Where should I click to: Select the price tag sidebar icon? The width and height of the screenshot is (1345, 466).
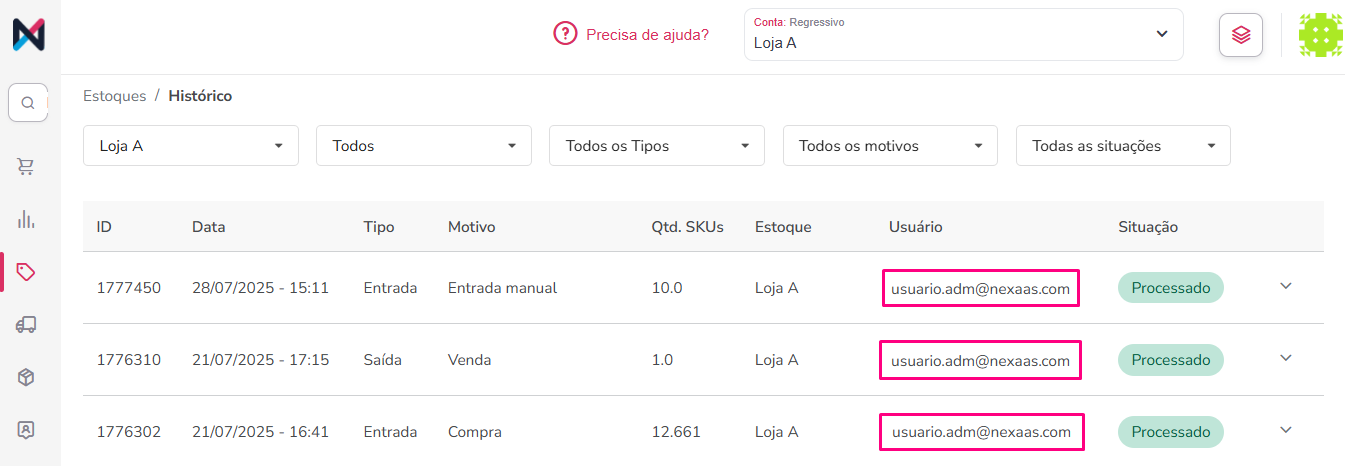point(27,272)
